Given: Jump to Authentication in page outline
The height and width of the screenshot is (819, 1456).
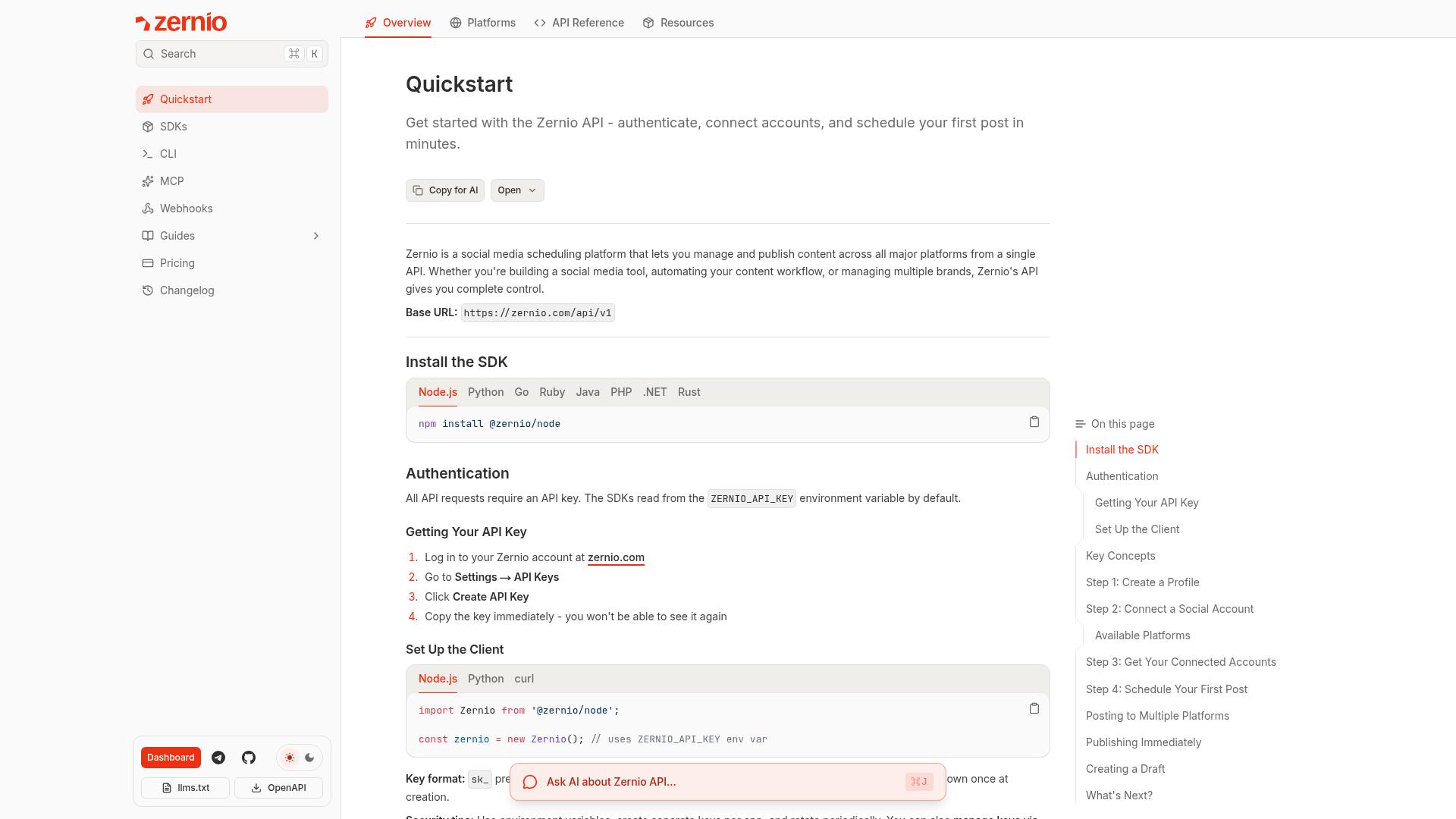Looking at the screenshot, I should click(1122, 476).
